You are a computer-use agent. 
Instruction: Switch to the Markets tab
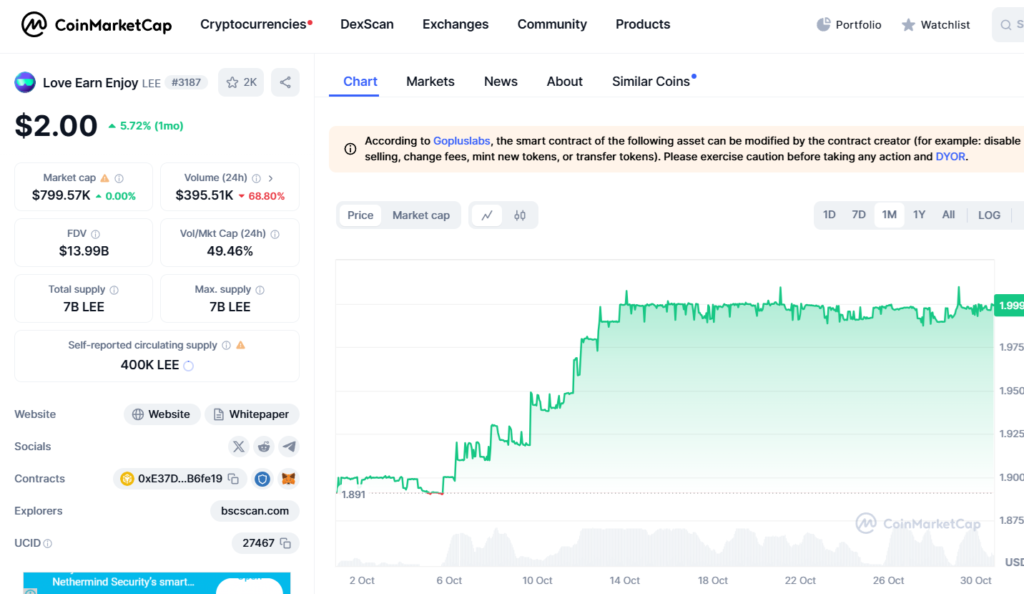pyautogui.click(x=430, y=82)
